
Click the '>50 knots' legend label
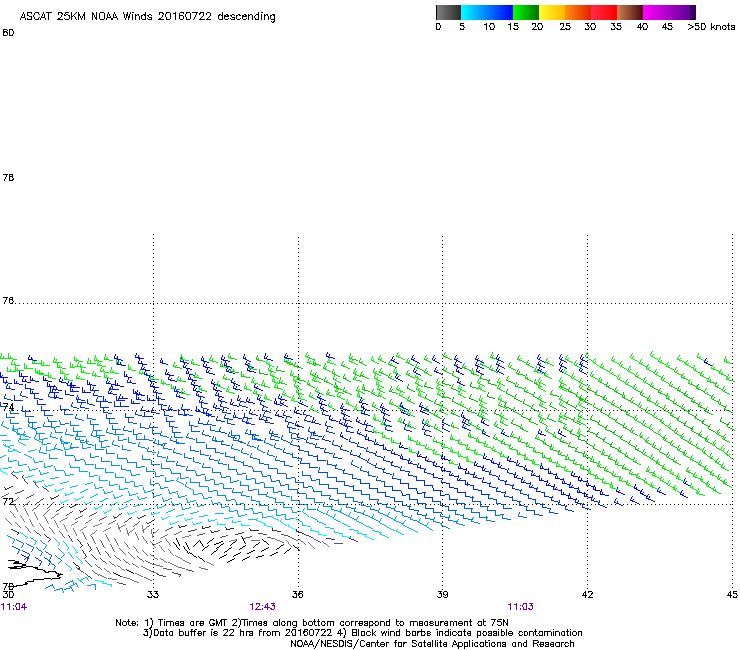(x=711, y=27)
